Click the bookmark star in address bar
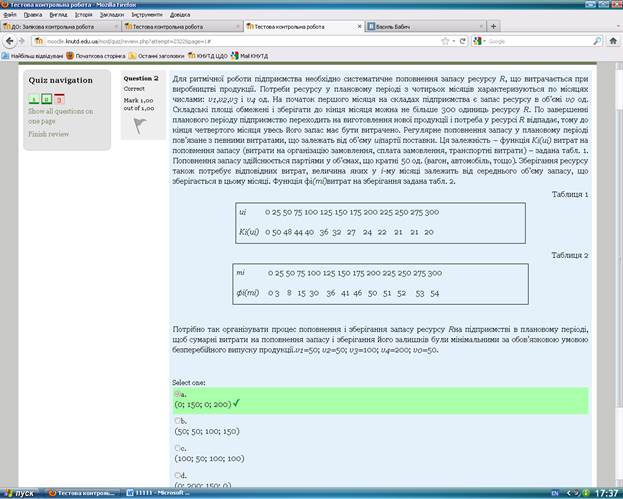Screen dimensions: 623x499 click(x=445, y=41)
